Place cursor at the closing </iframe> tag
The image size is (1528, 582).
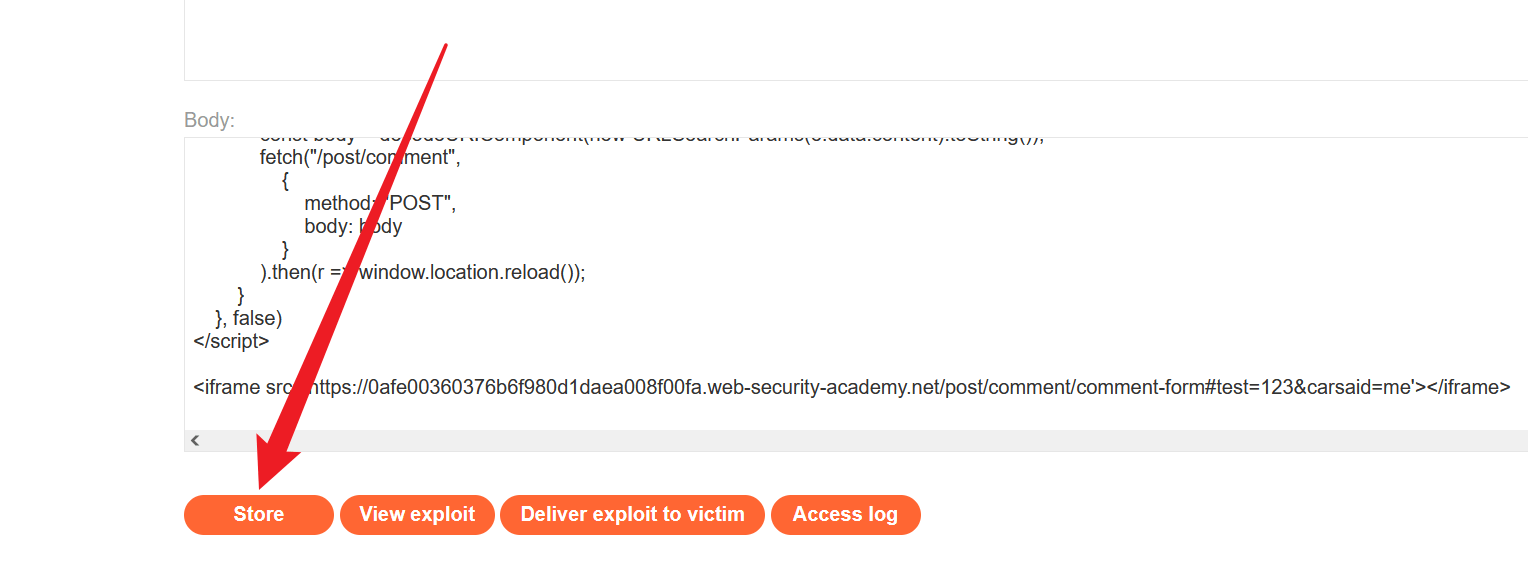(1468, 387)
